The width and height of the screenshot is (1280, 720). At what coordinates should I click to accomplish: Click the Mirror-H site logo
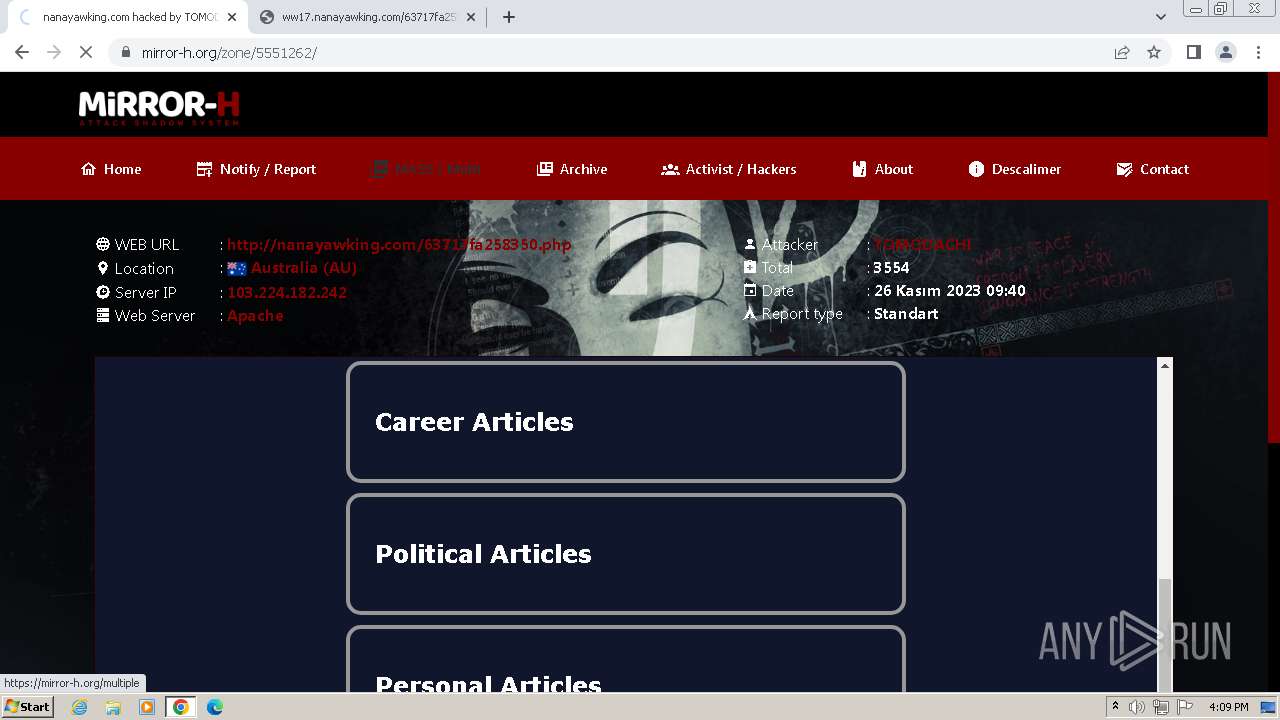(159, 108)
